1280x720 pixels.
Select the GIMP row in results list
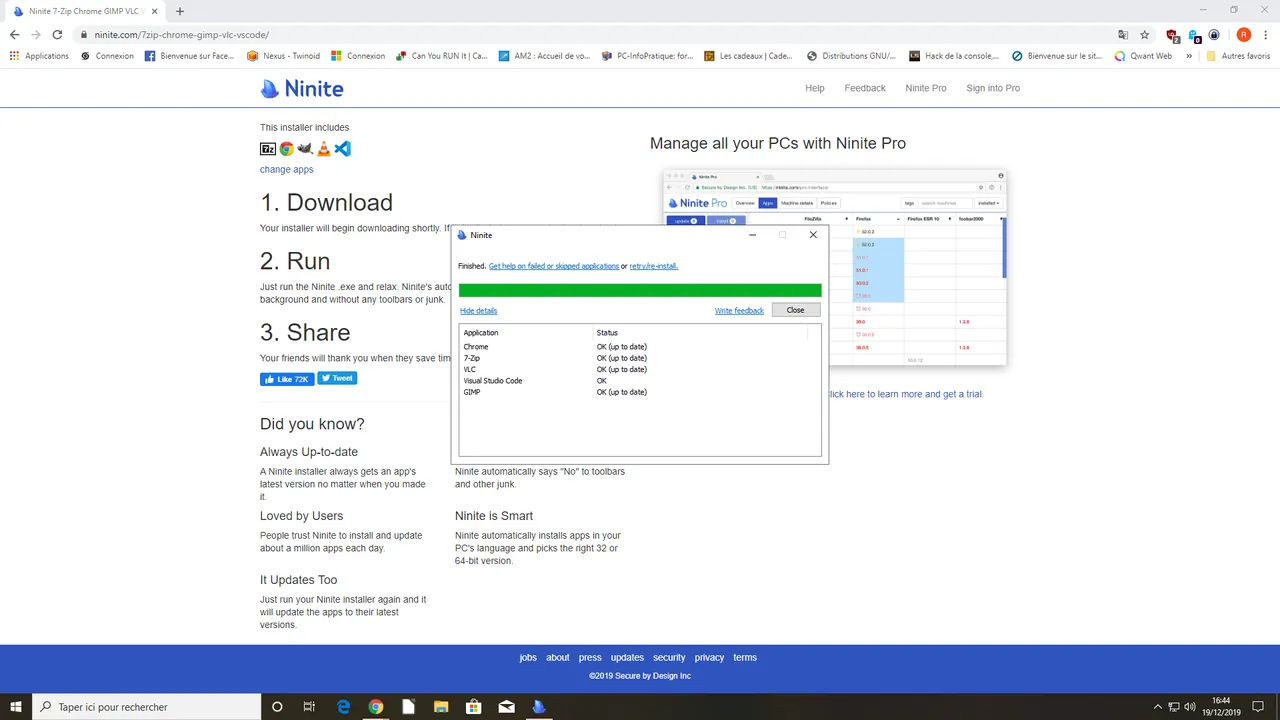pyautogui.click(x=640, y=392)
